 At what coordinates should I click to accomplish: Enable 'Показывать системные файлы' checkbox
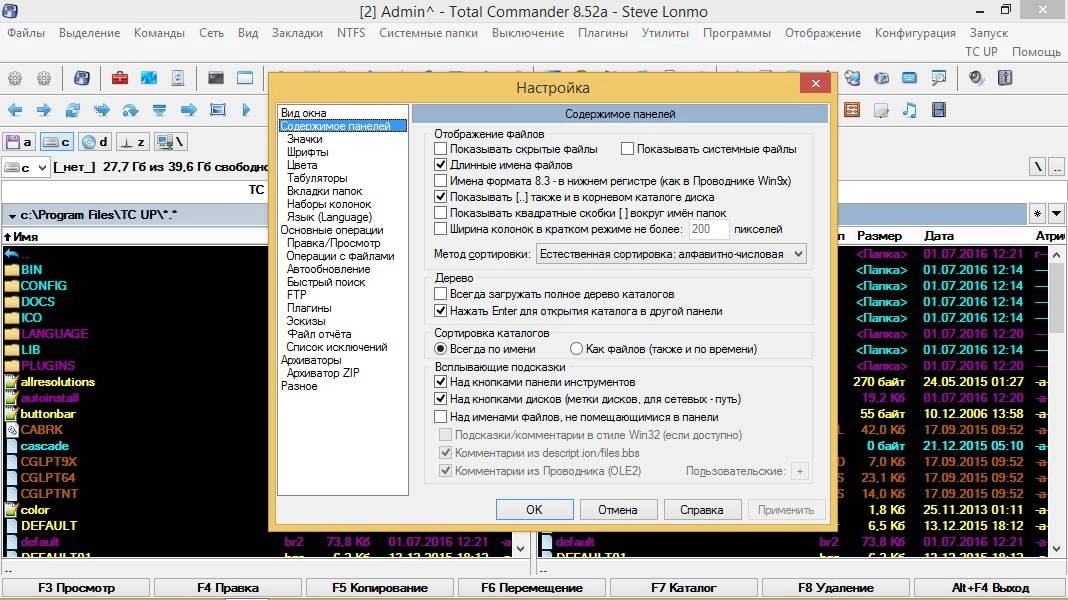click(627, 148)
